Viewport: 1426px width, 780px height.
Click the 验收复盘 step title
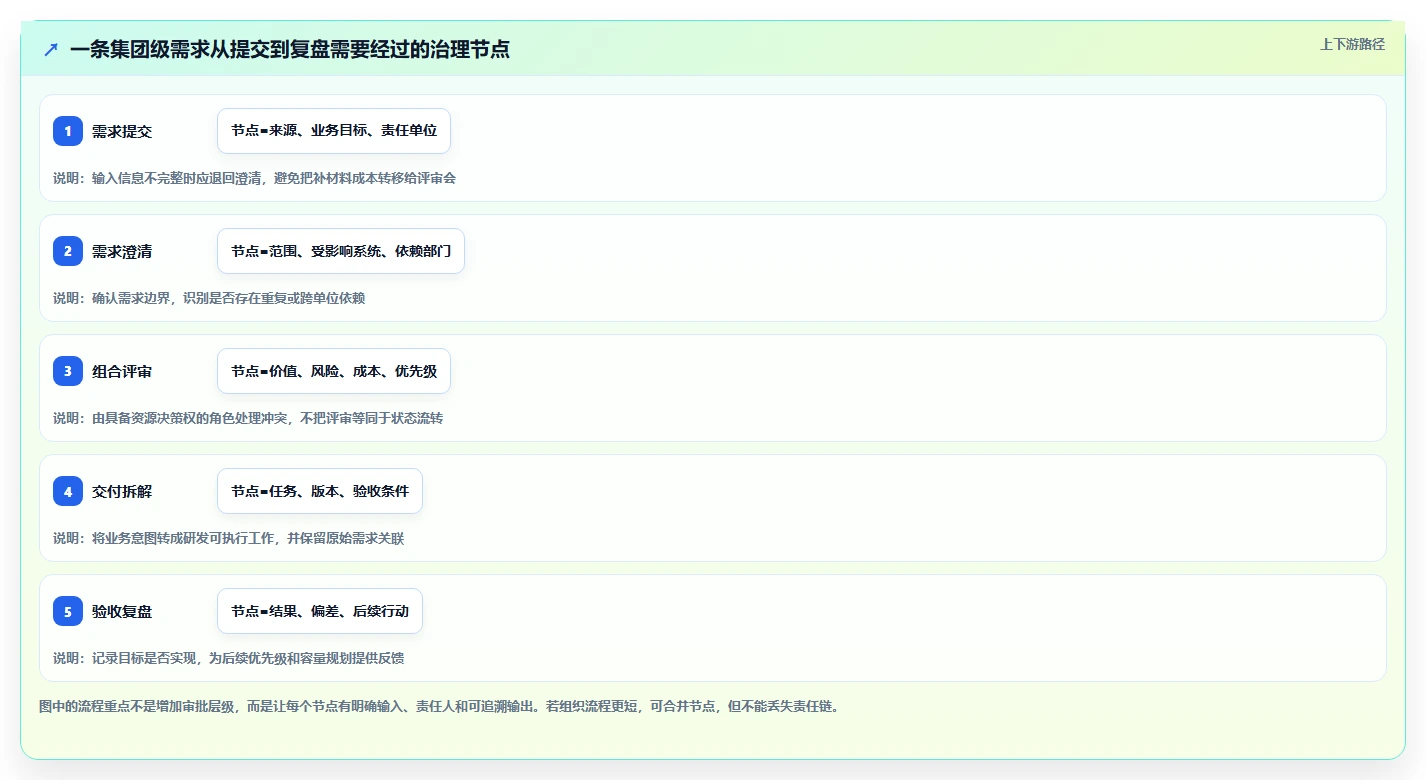coord(122,611)
